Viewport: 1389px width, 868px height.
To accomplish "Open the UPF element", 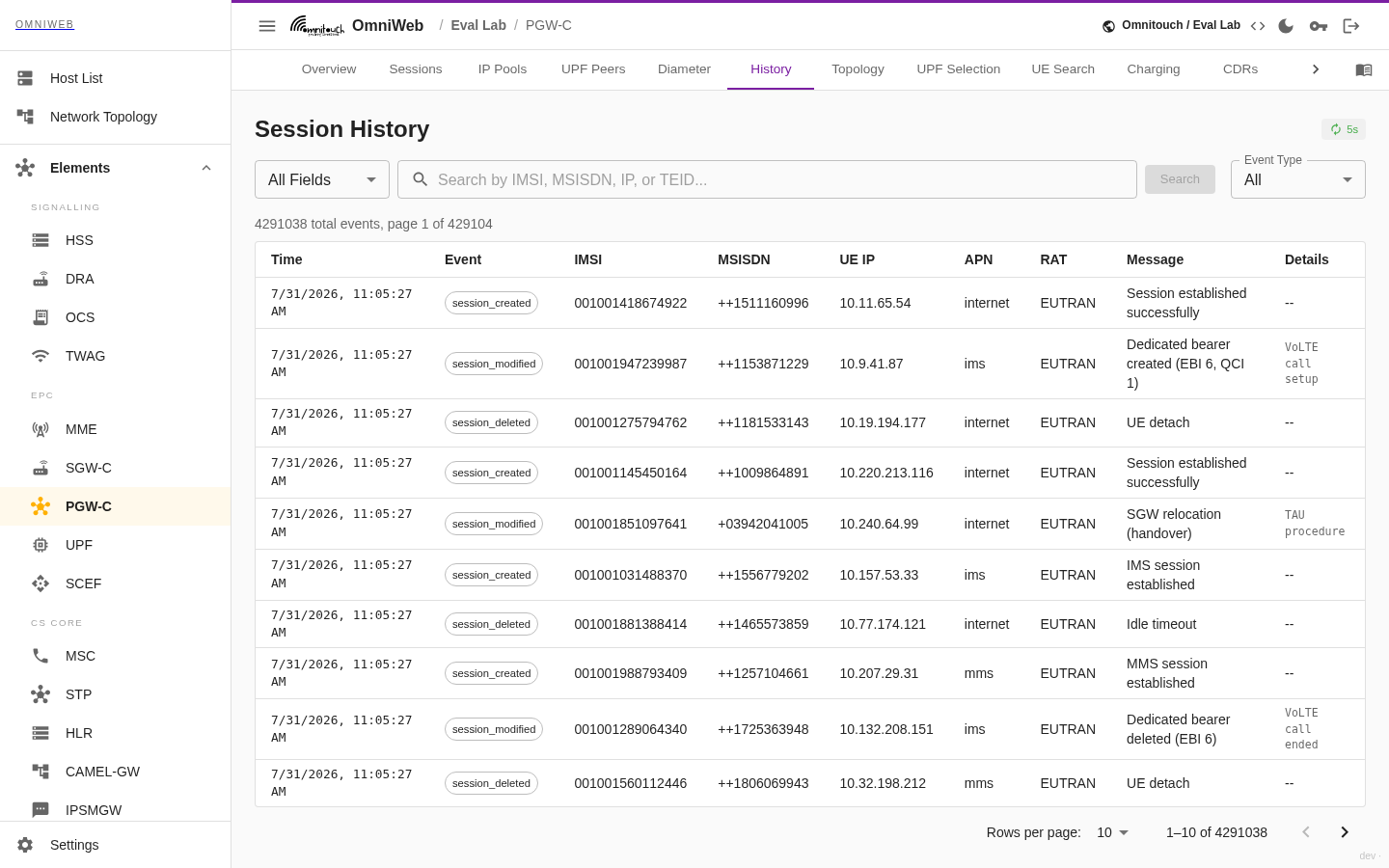I will [116, 545].
